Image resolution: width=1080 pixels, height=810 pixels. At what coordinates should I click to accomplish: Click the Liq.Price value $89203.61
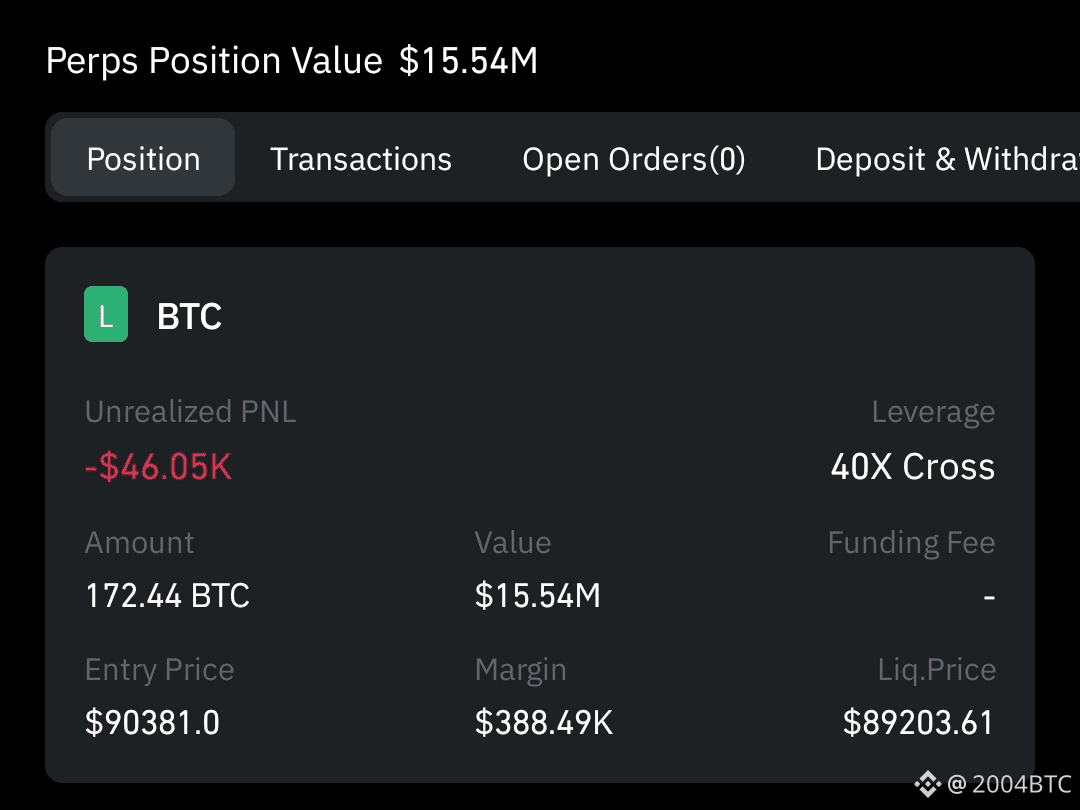(x=918, y=722)
